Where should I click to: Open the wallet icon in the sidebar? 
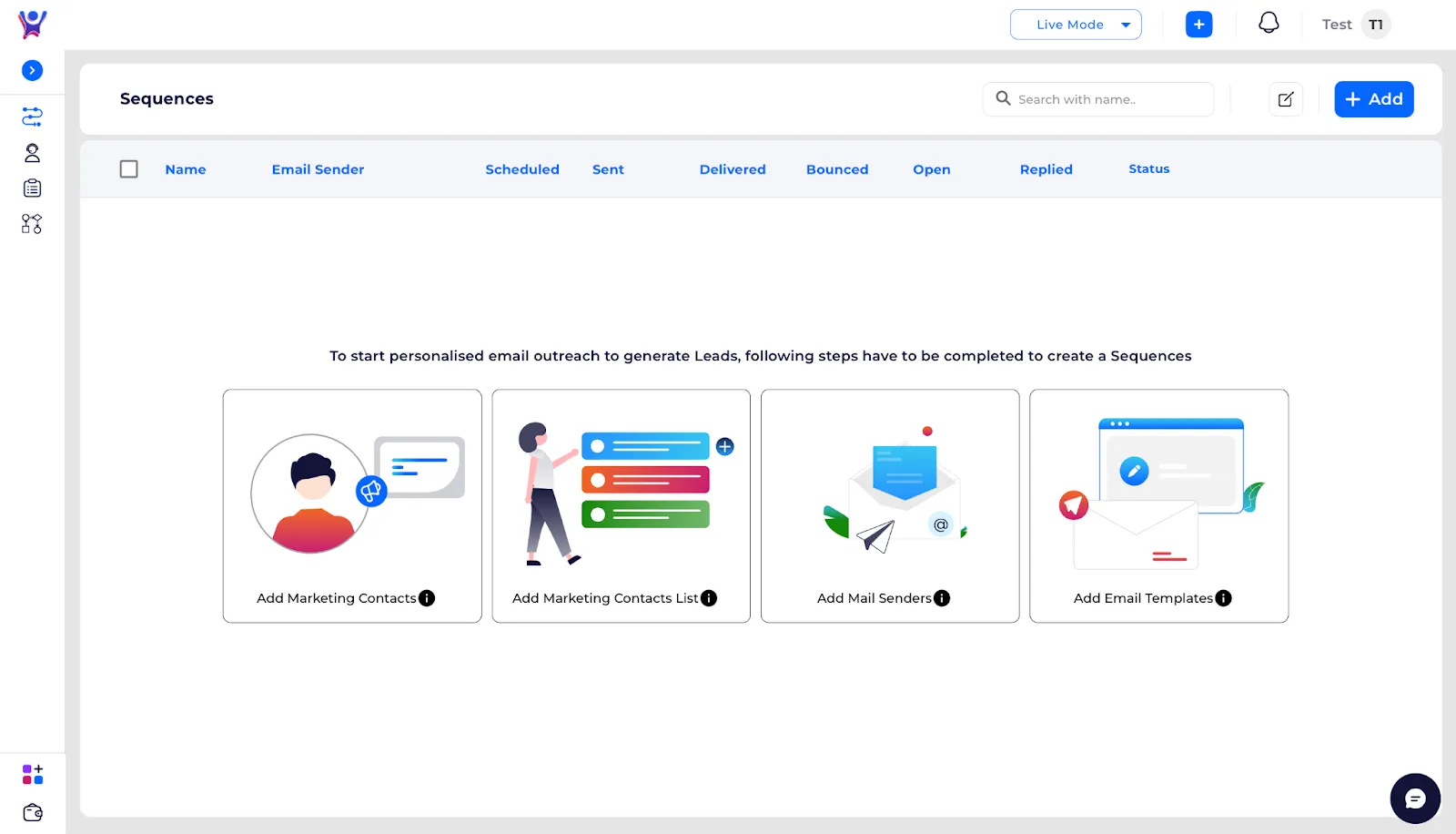click(x=33, y=812)
